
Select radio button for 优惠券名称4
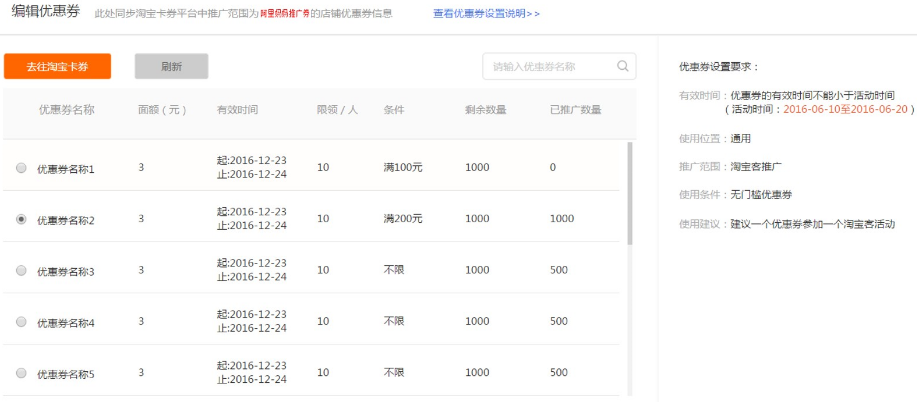coord(22,321)
